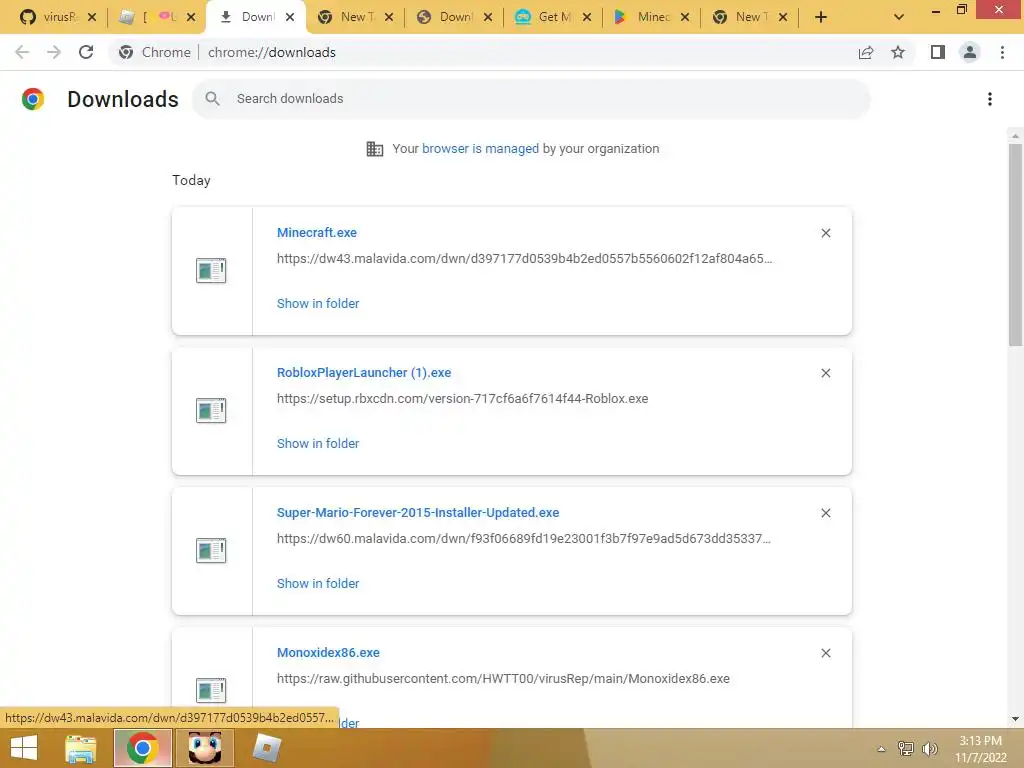The height and width of the screenshot is (768, 1024).
Task: Bookmark this page with the star icon
Action: point(898,52)
